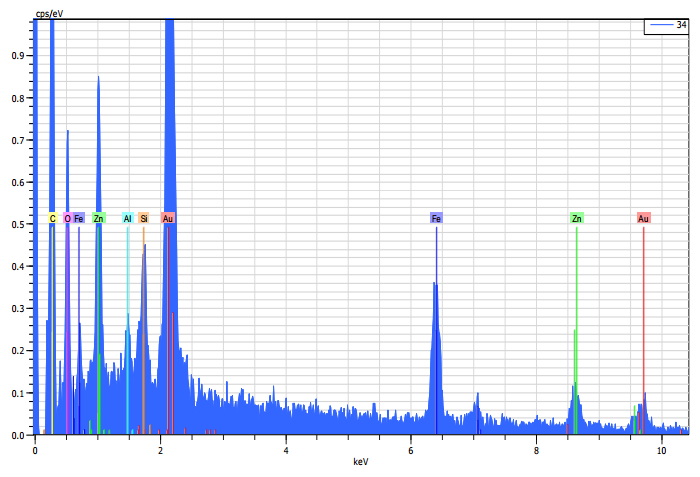Click the 0.6 y-axis tick value
This screenshot has width=700, height=477.
tap(18, 182)
